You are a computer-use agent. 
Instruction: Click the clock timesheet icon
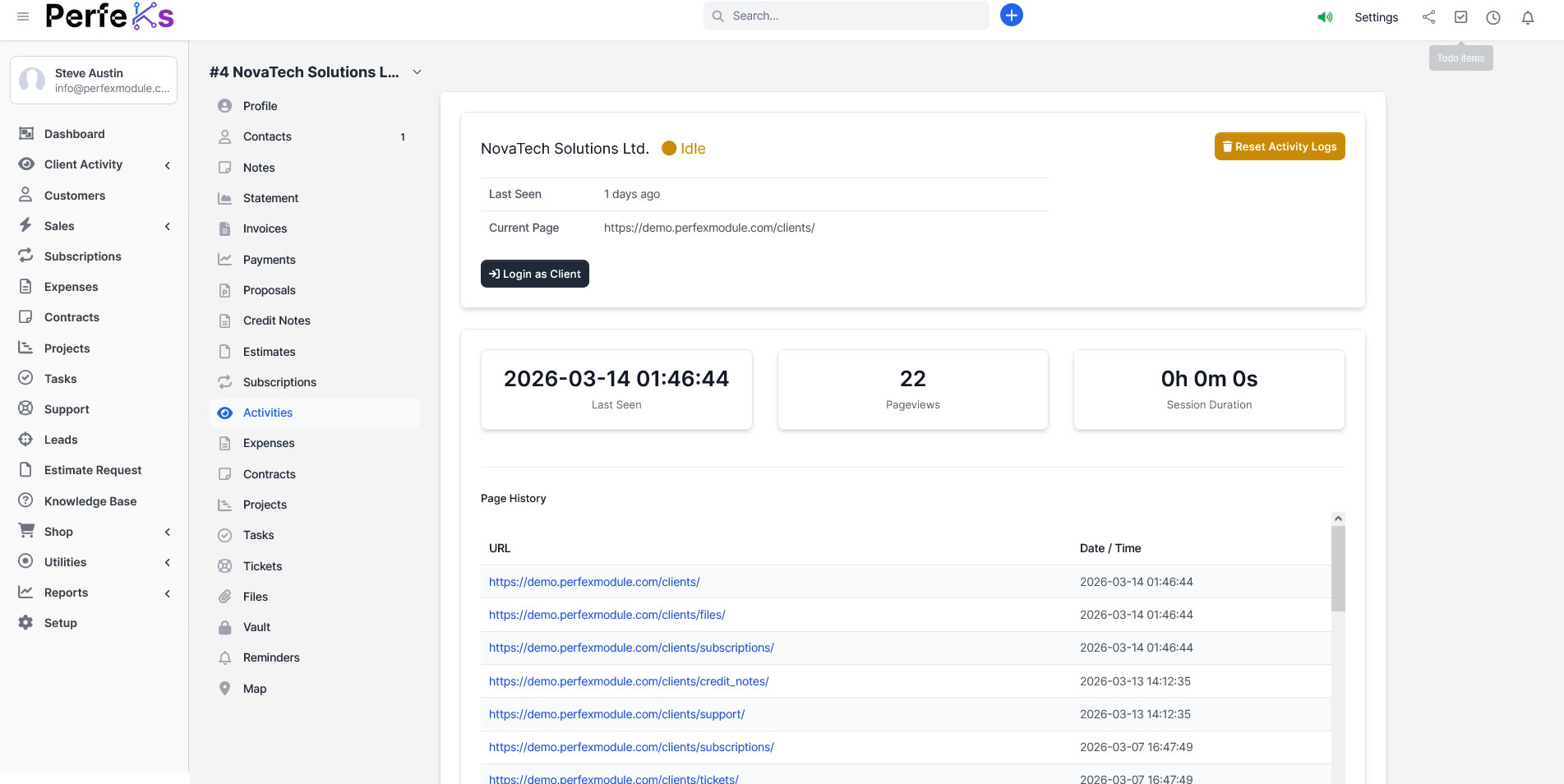coord(1492,17)
